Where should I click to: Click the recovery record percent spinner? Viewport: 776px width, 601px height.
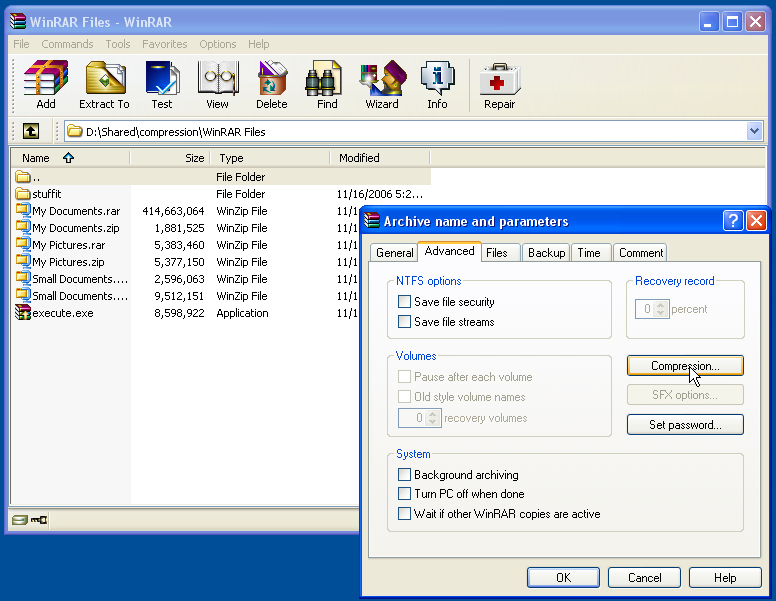[x=660, y=309]
